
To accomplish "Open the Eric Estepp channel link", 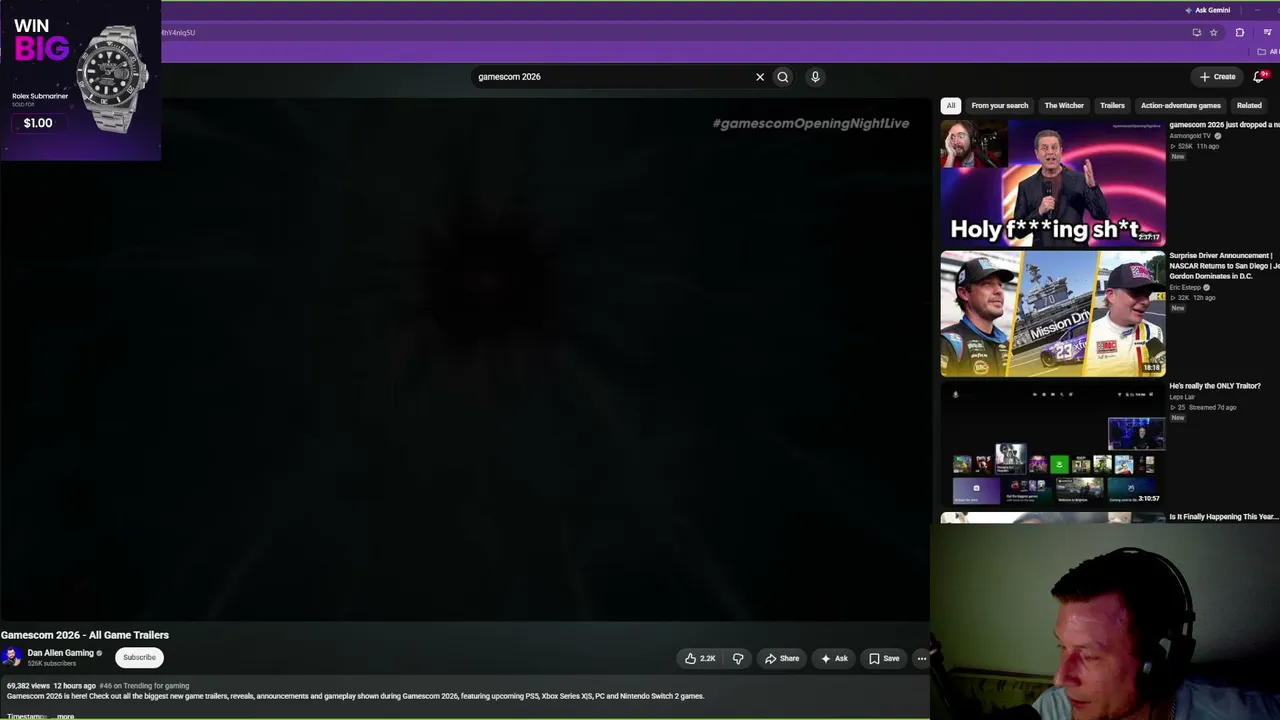I will point(1186,287).
